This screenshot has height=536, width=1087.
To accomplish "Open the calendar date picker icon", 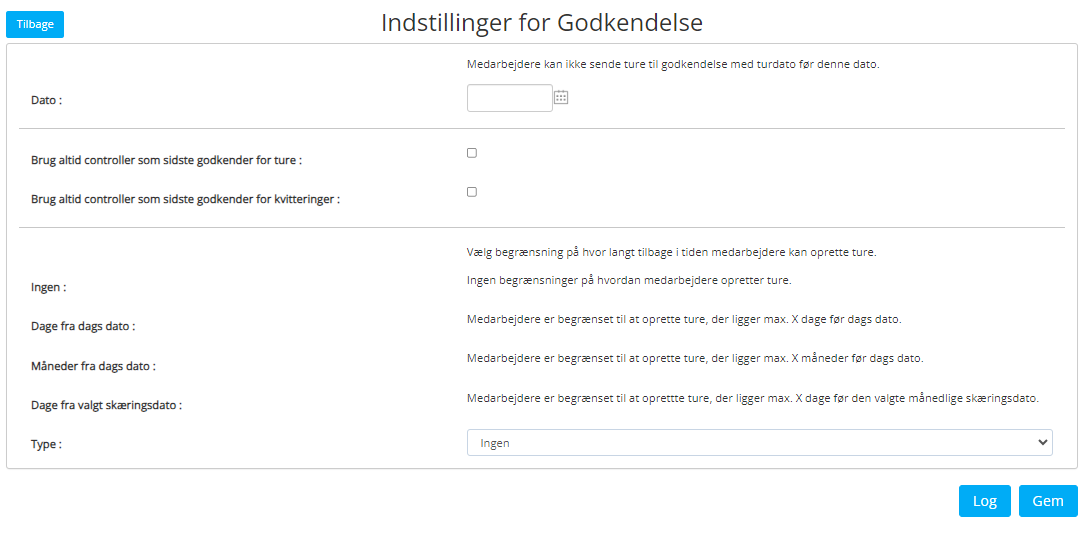I will [x=561, y=98].
